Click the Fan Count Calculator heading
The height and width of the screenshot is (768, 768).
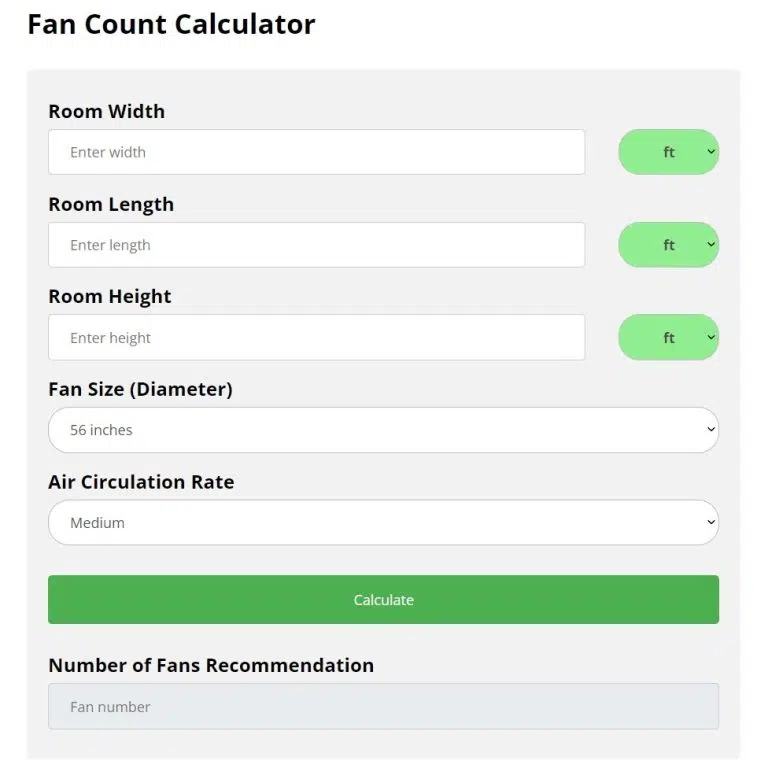(171, 24)
